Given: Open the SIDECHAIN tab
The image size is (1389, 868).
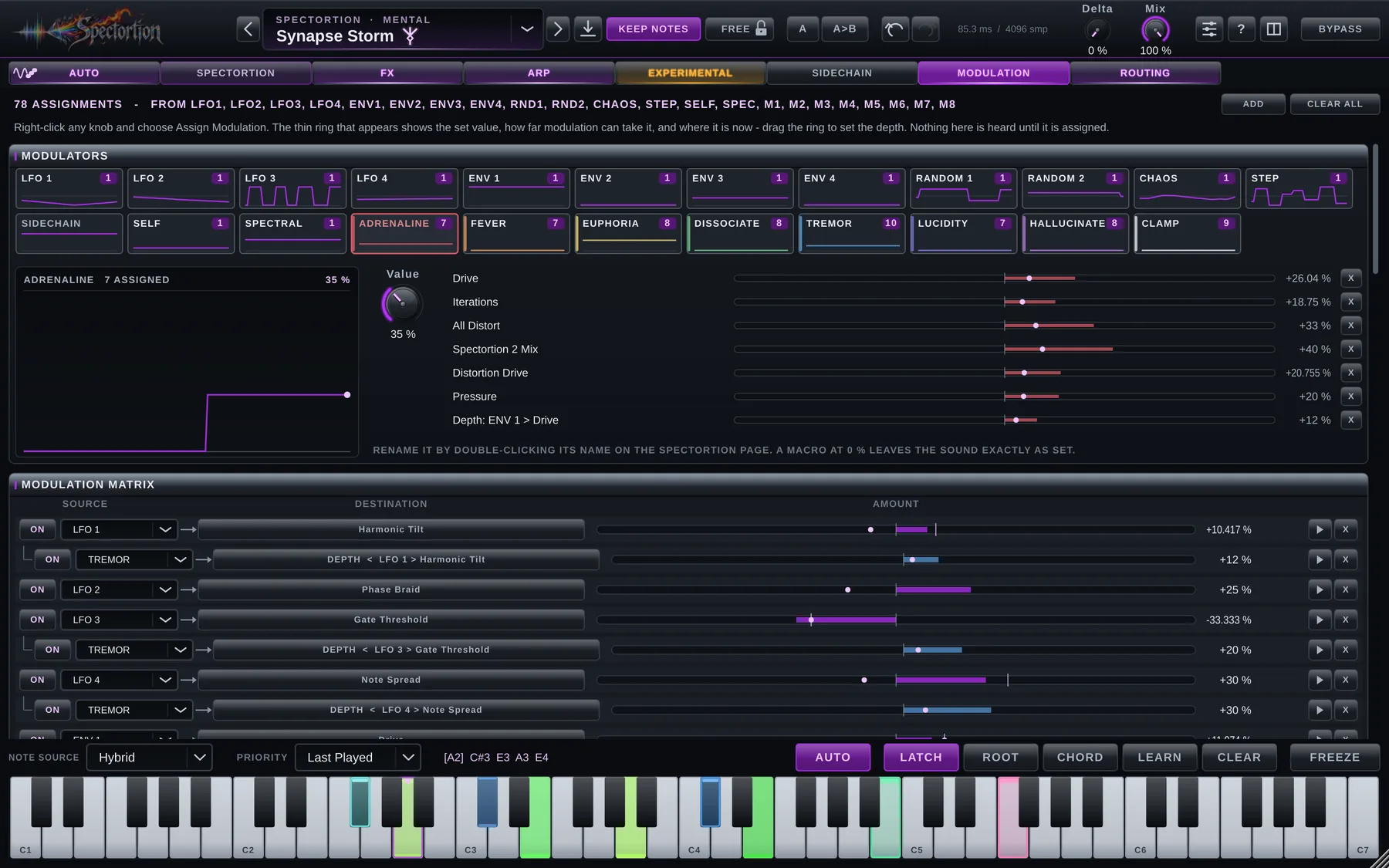Looking at the screenshot, I should [842, 73].
